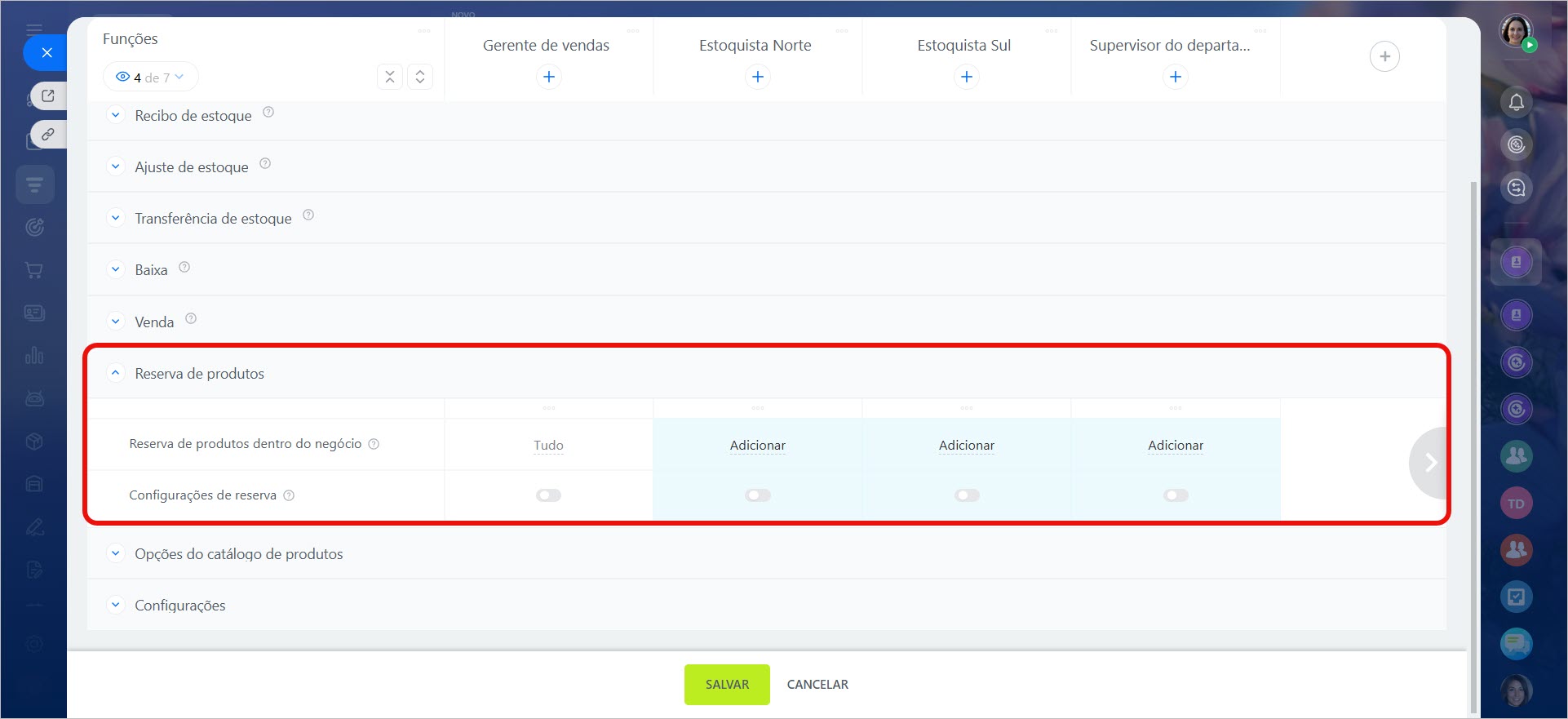Screen dimensions: 1568x719
Task: Click the plus icon under Estoquista Sul
Action: [966, 77]
